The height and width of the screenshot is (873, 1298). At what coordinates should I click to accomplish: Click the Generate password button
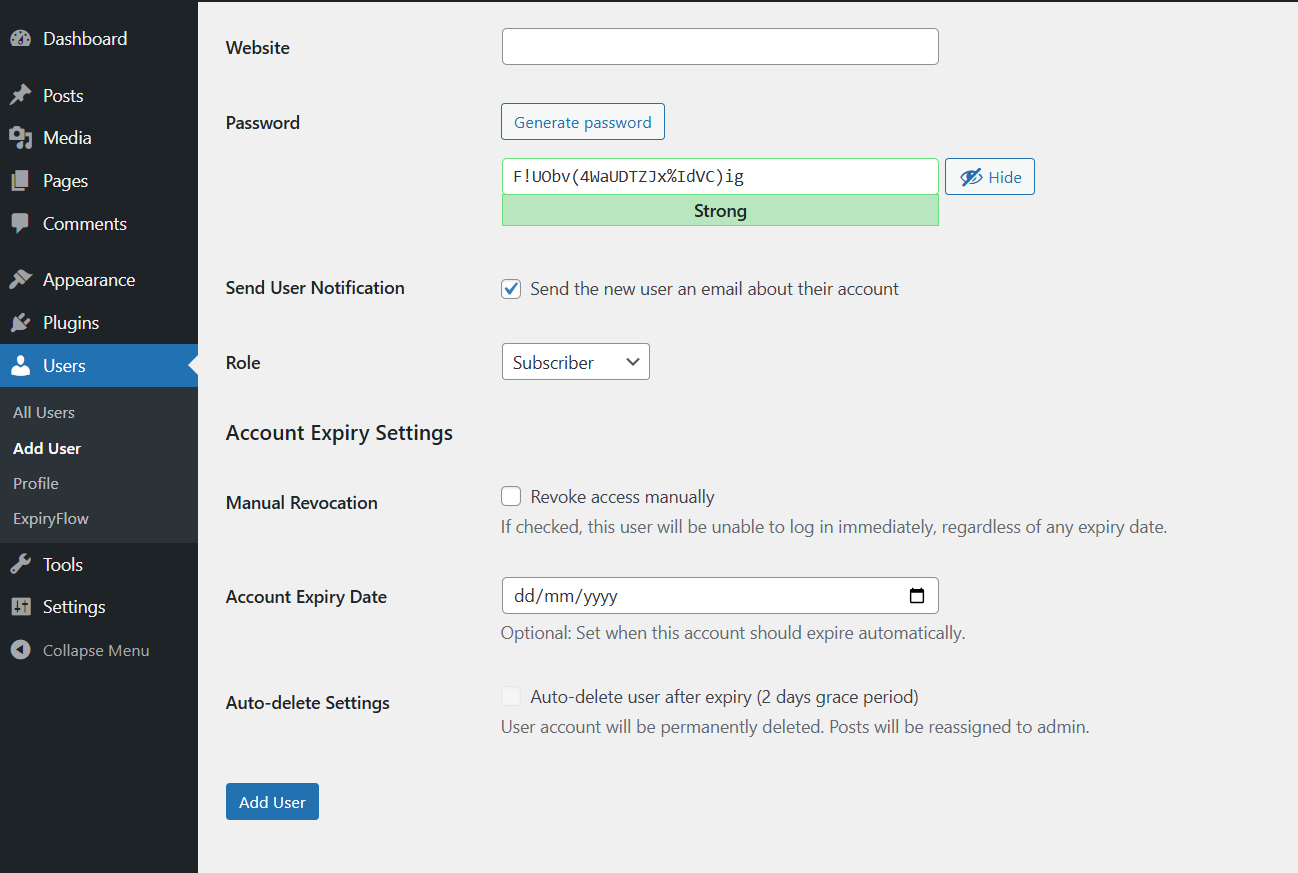(582, 122)
